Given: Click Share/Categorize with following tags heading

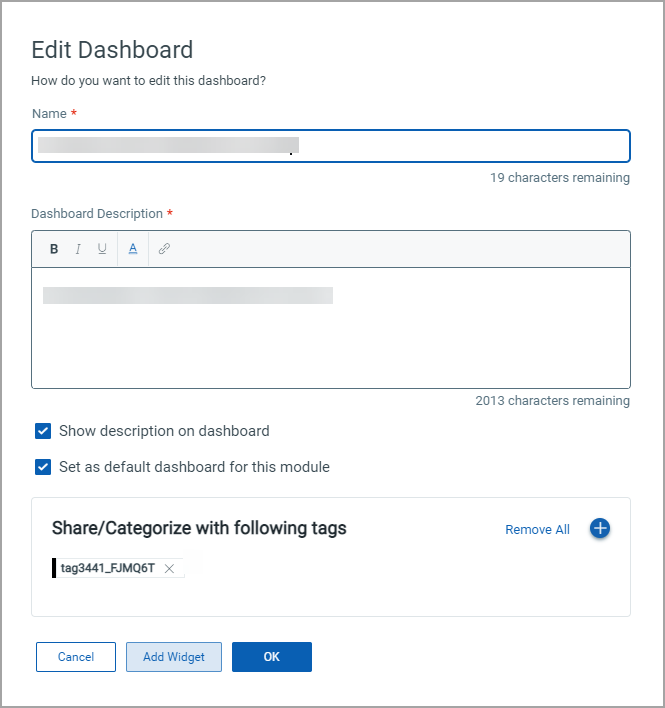Looking at the screenshot, I should pos(199,528).
